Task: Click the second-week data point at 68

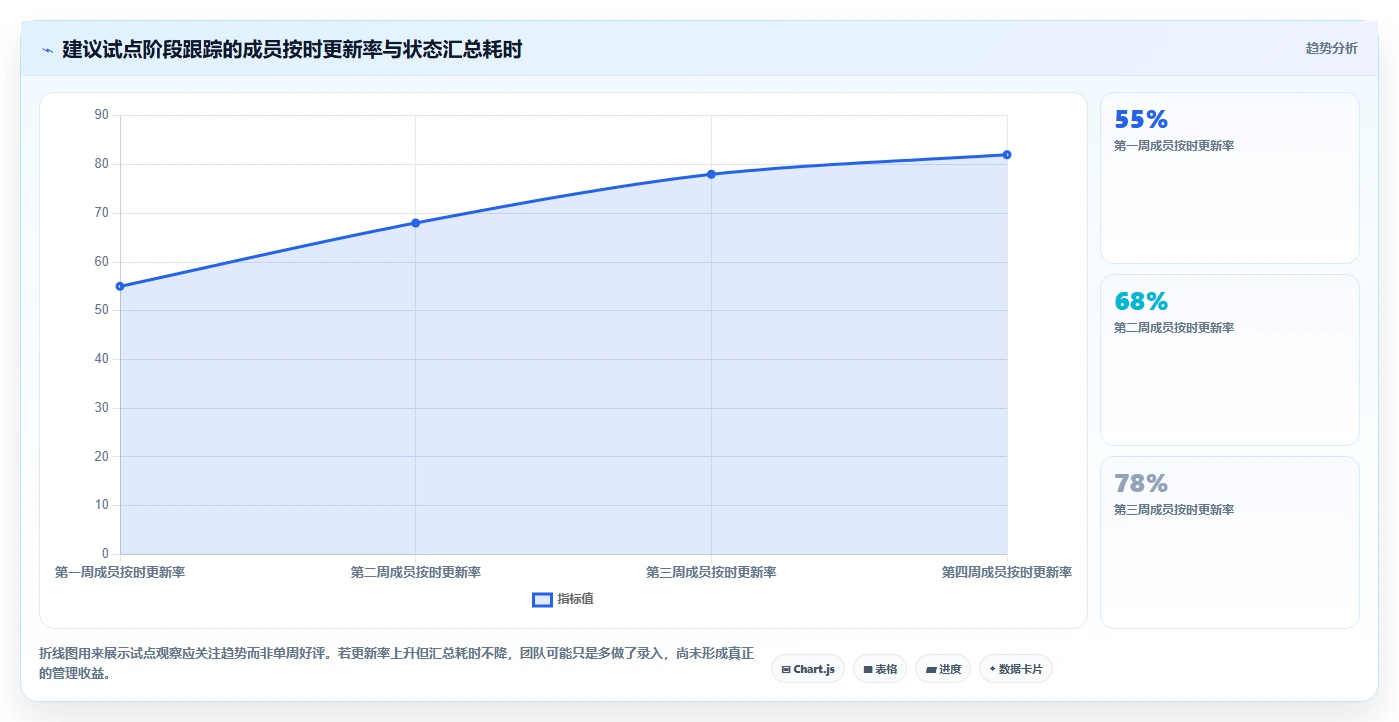Action: click(x=415, y=223)
